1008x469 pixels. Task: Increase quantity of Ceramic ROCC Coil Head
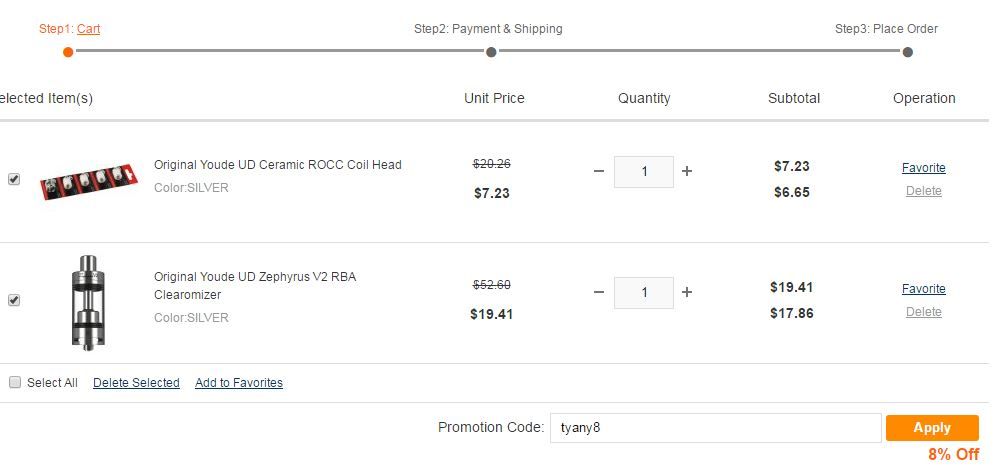687,171
